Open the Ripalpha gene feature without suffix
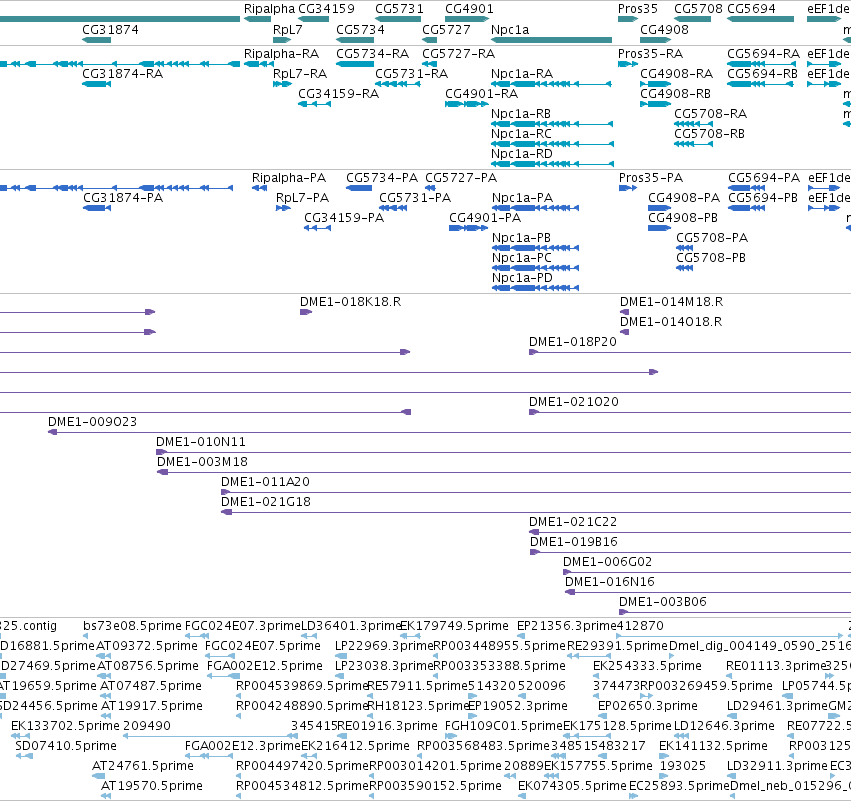 point(257,19)
